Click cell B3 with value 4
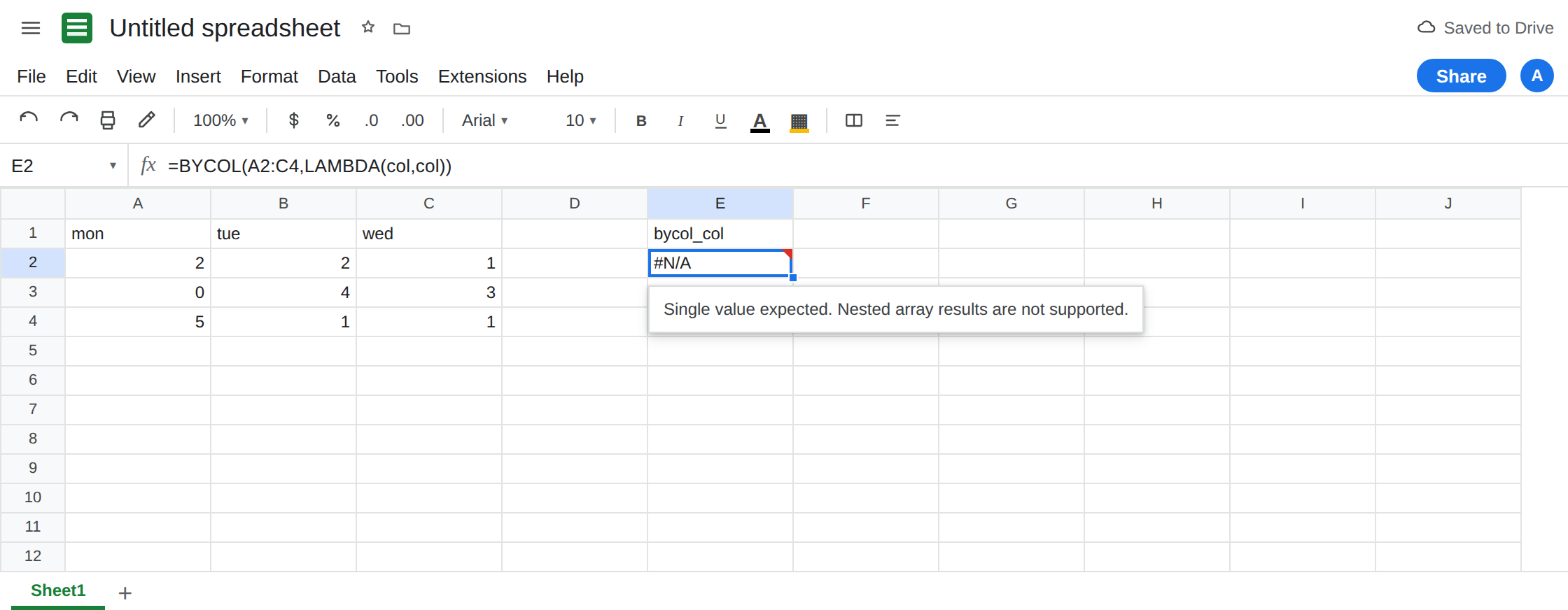The width and height of the screenshot is (1568, 610). tap(283, 292)
